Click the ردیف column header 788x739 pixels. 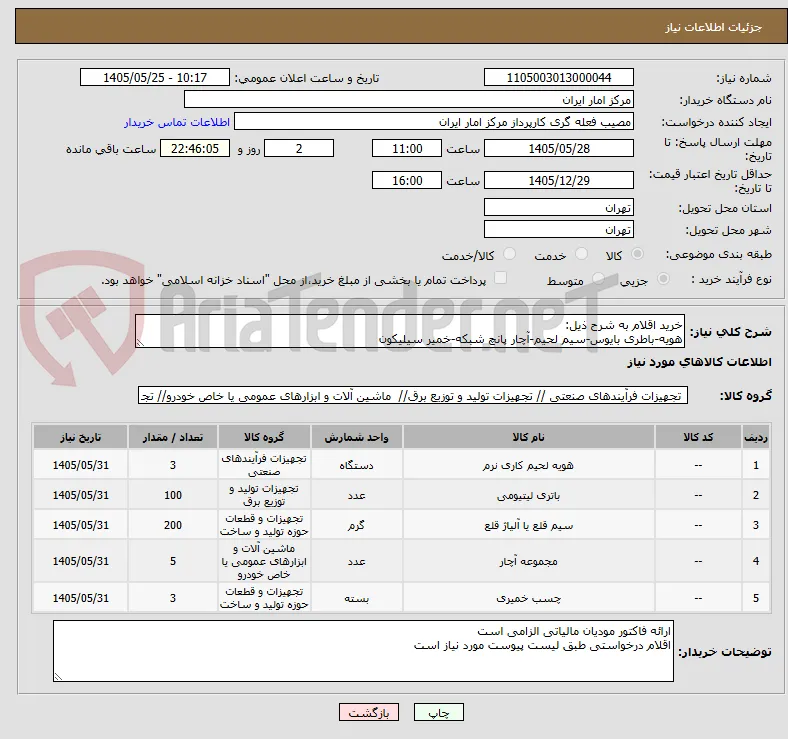755,437
